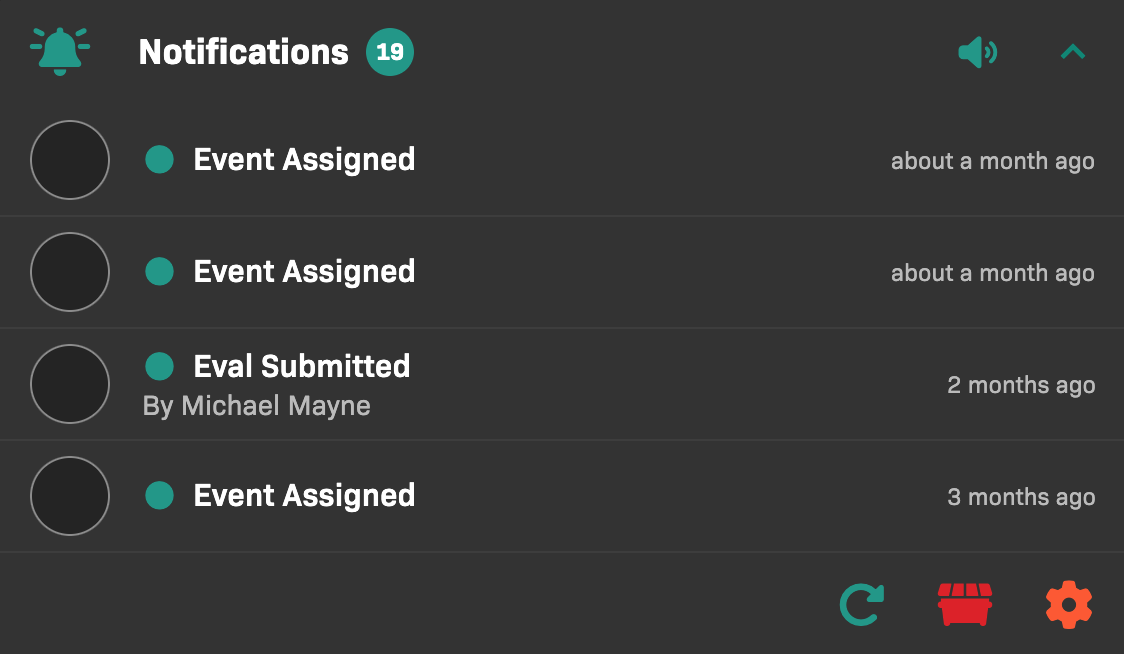This screenshot has width=1124, height=654.
Task: Click avatar of the 3-months-old notification
Action: click(x=70, y=496)
